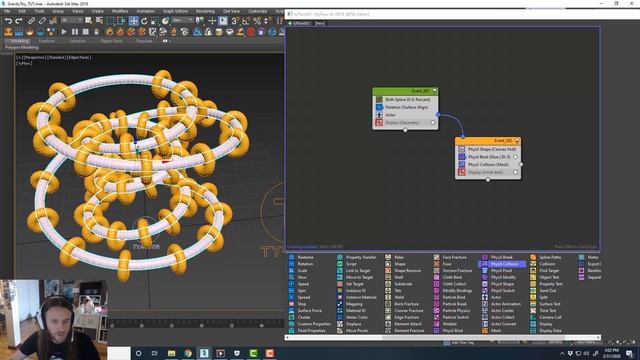Click the Property Transfer operator icon

pos(340,257)
